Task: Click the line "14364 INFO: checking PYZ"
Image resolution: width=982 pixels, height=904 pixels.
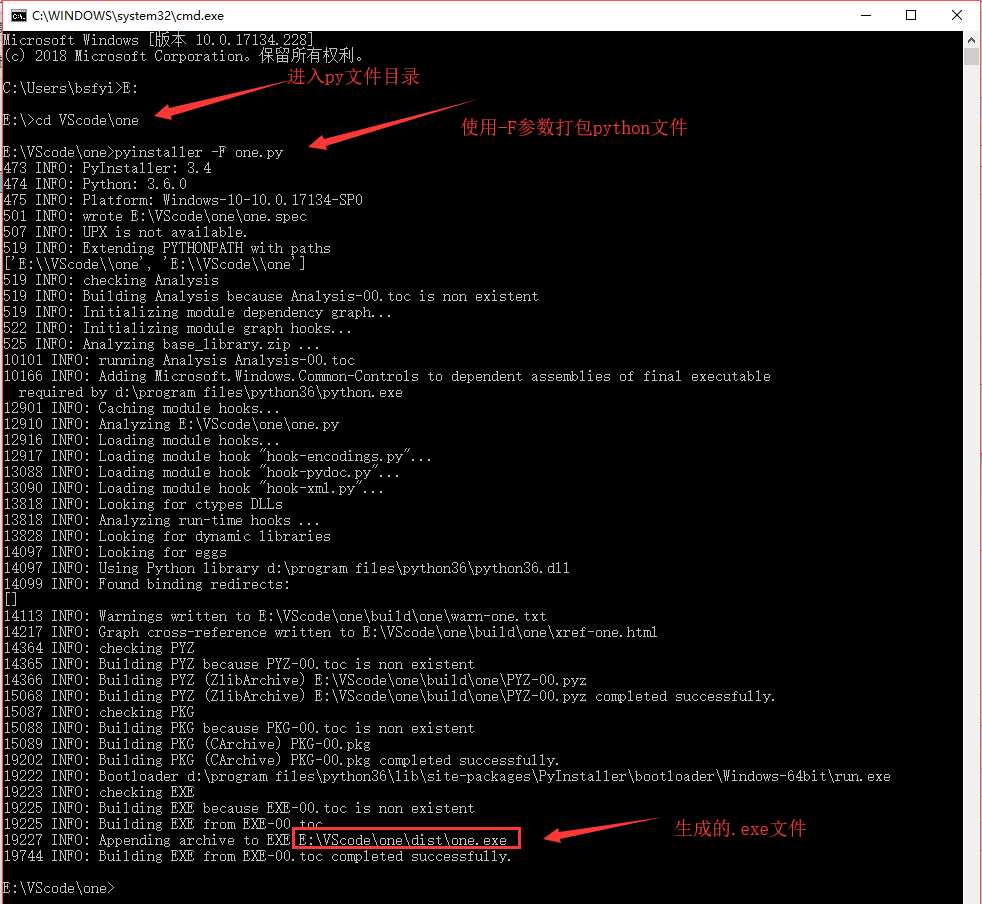Action: pyautogui.click(x=98, y=648)
